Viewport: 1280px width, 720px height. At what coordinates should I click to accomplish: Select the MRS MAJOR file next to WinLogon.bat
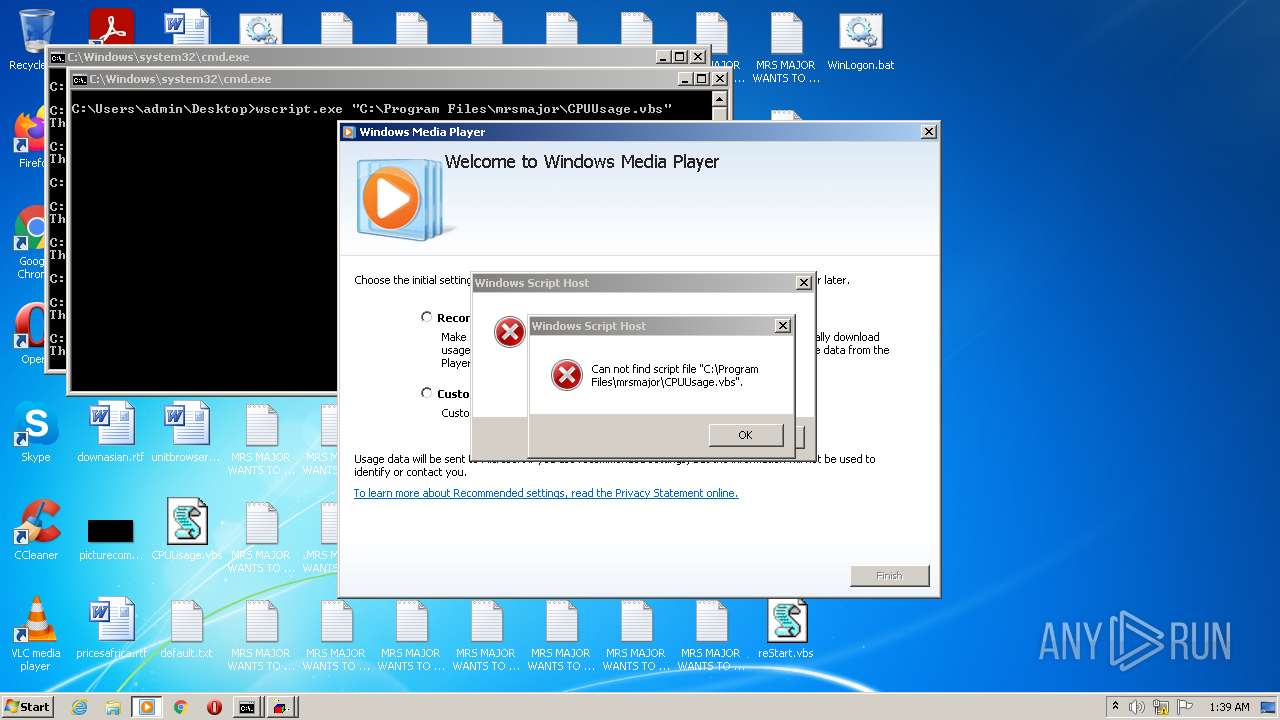click(x=786, y=48)
